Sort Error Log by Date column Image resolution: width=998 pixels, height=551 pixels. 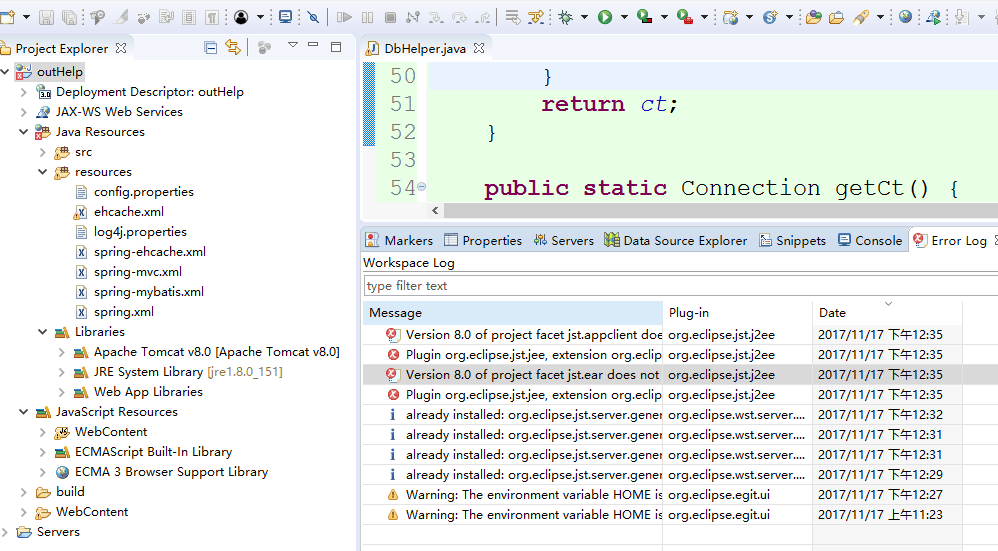point(887,312)
